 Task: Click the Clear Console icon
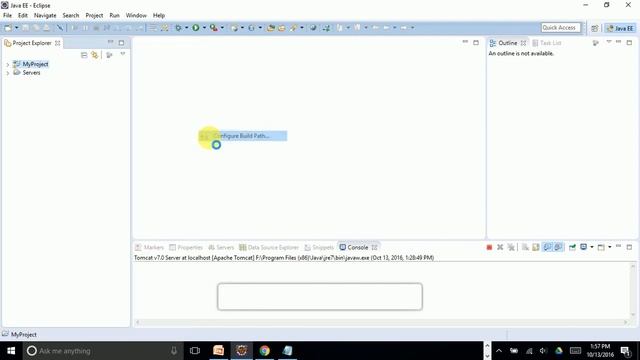[x=525, y=247]
